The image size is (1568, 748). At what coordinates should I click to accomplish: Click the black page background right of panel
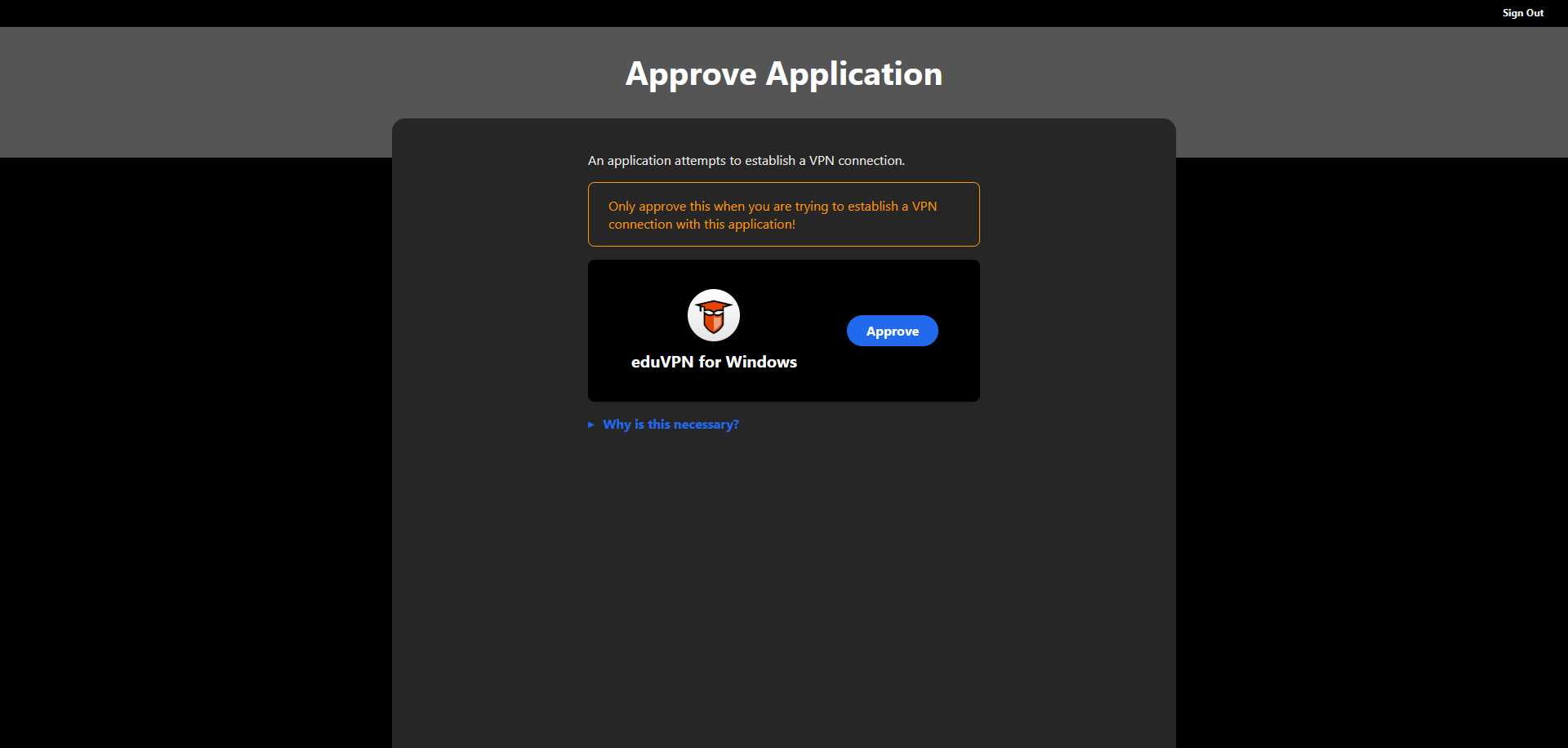click(x=1372, y=449)
